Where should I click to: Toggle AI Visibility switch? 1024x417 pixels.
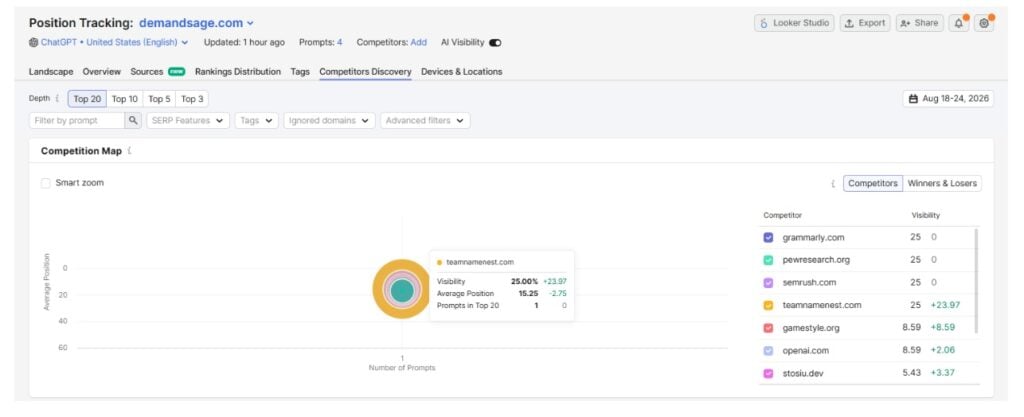[x=495, y=42]
